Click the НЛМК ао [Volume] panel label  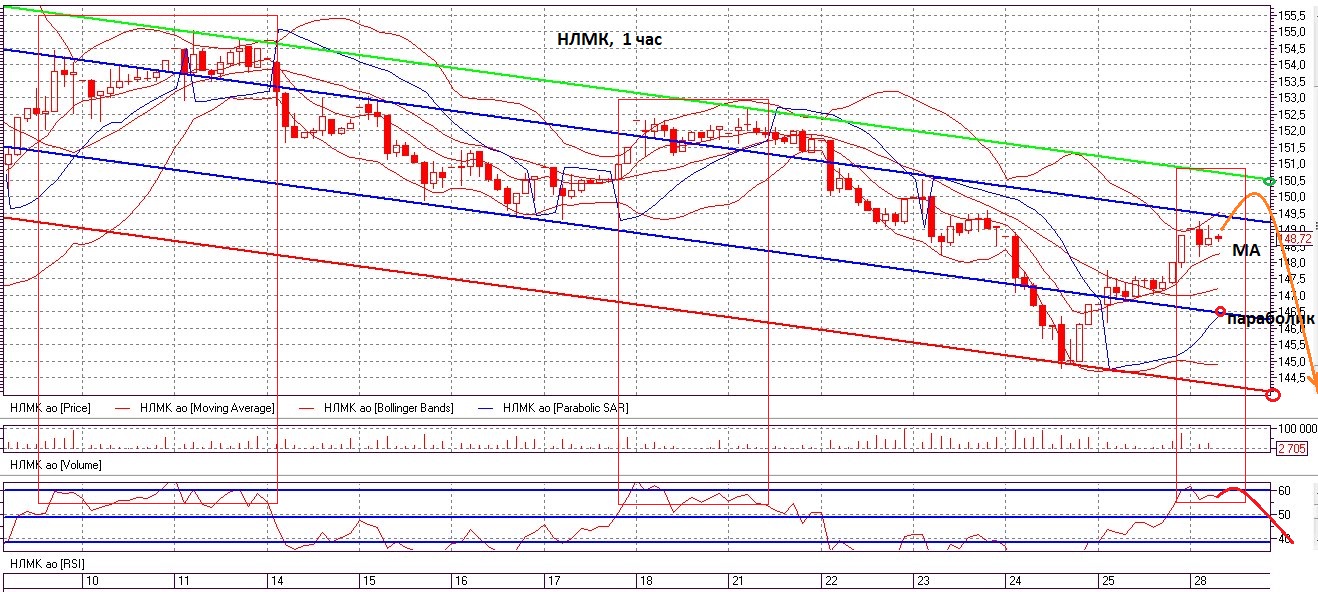click(x=55, y=465)
